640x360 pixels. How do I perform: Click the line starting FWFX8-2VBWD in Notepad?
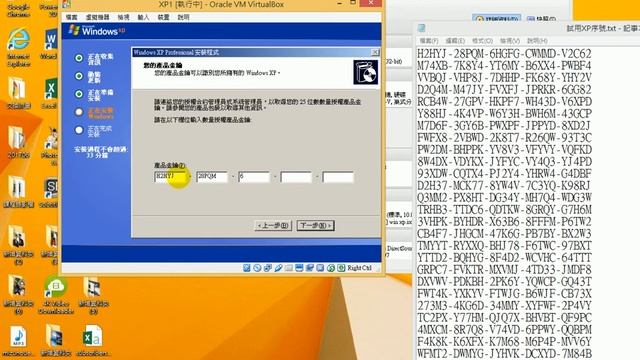[x=504, y=138]
